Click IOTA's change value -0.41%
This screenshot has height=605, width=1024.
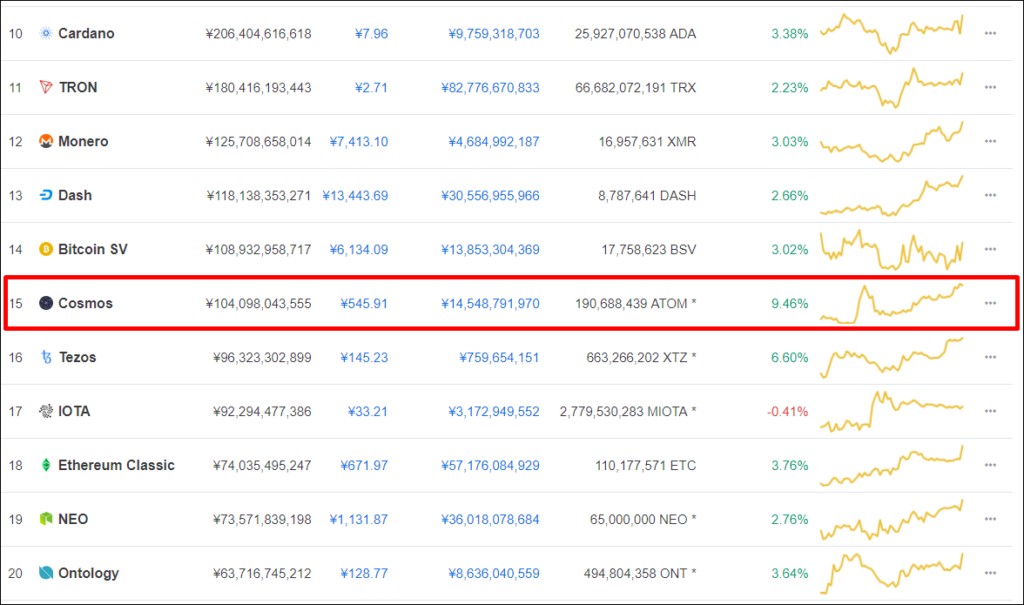tap(788, 412)
